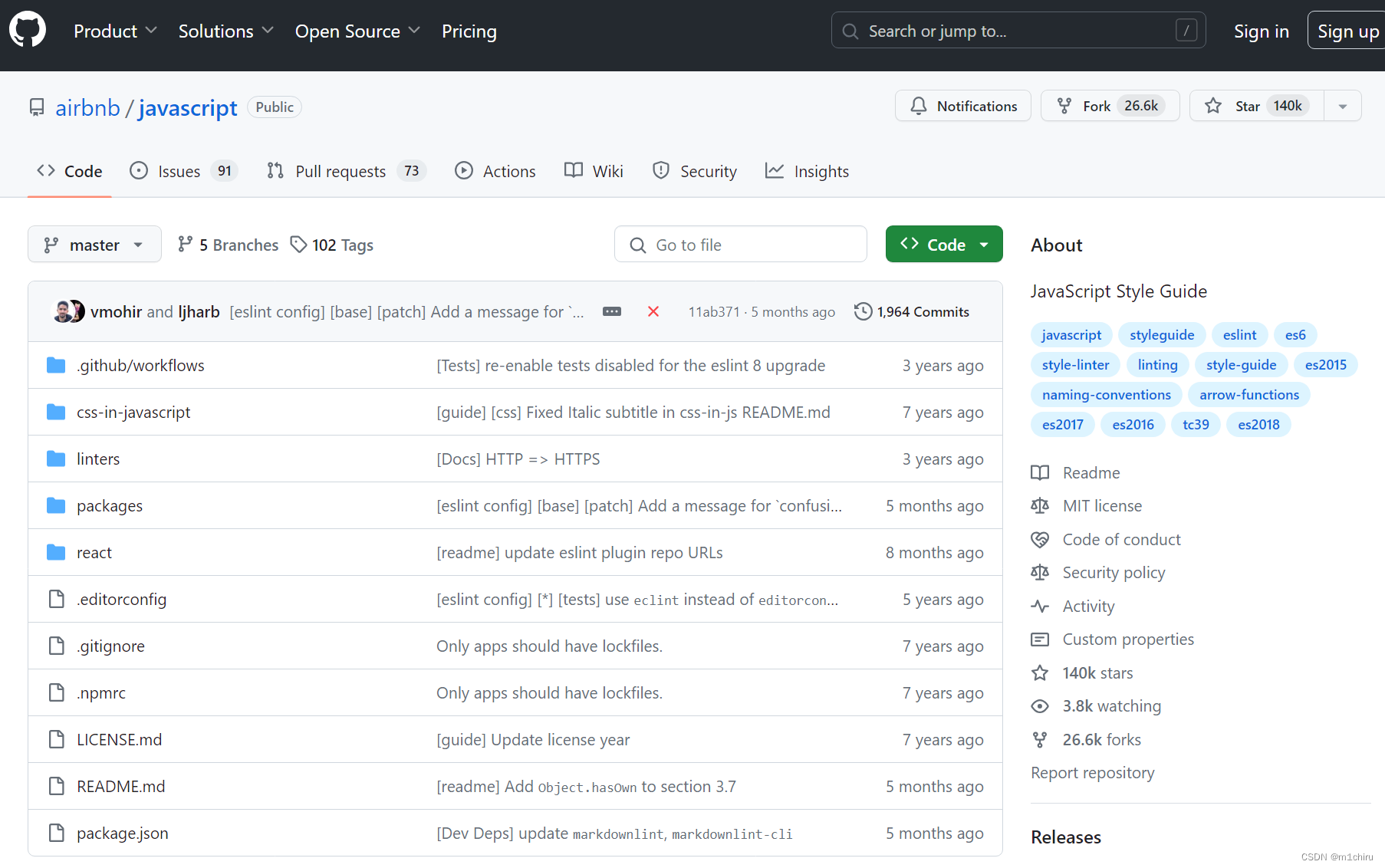Fork the repository
1385x868 pixels.
pyautogui.click(x=1110, y=106)
